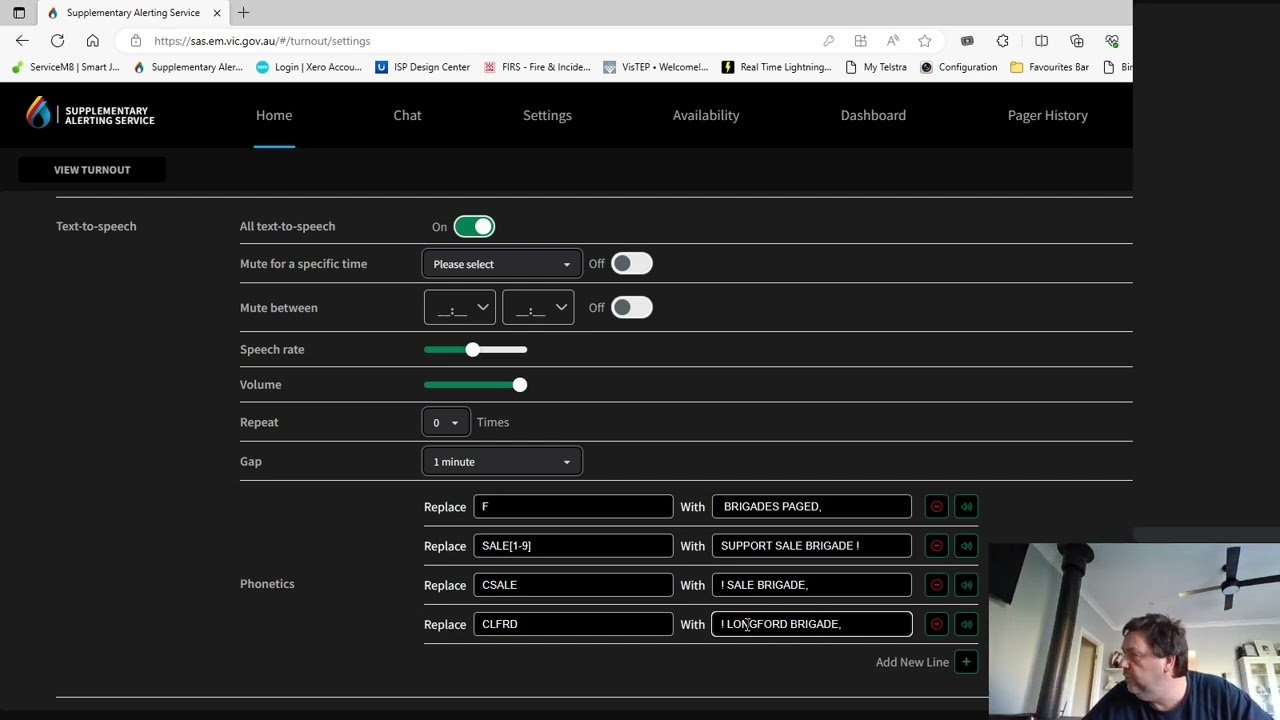Click the Replace field containing CLFRD

coord(573,624)
